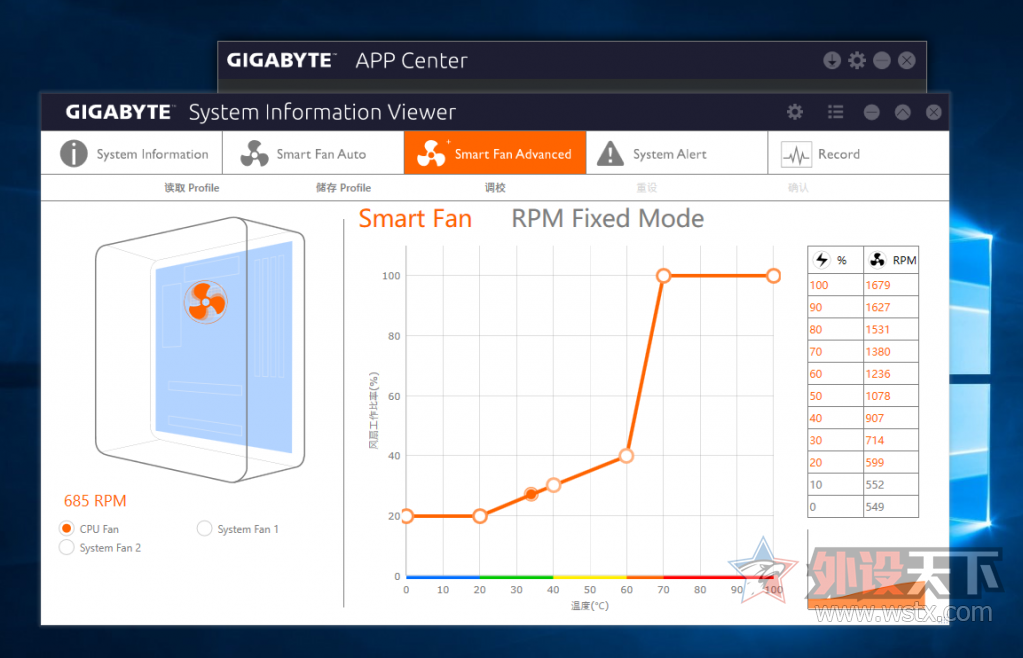Click the 调校 calibrate button
The width and height of the screenshot is (1023, 658).
495,188
